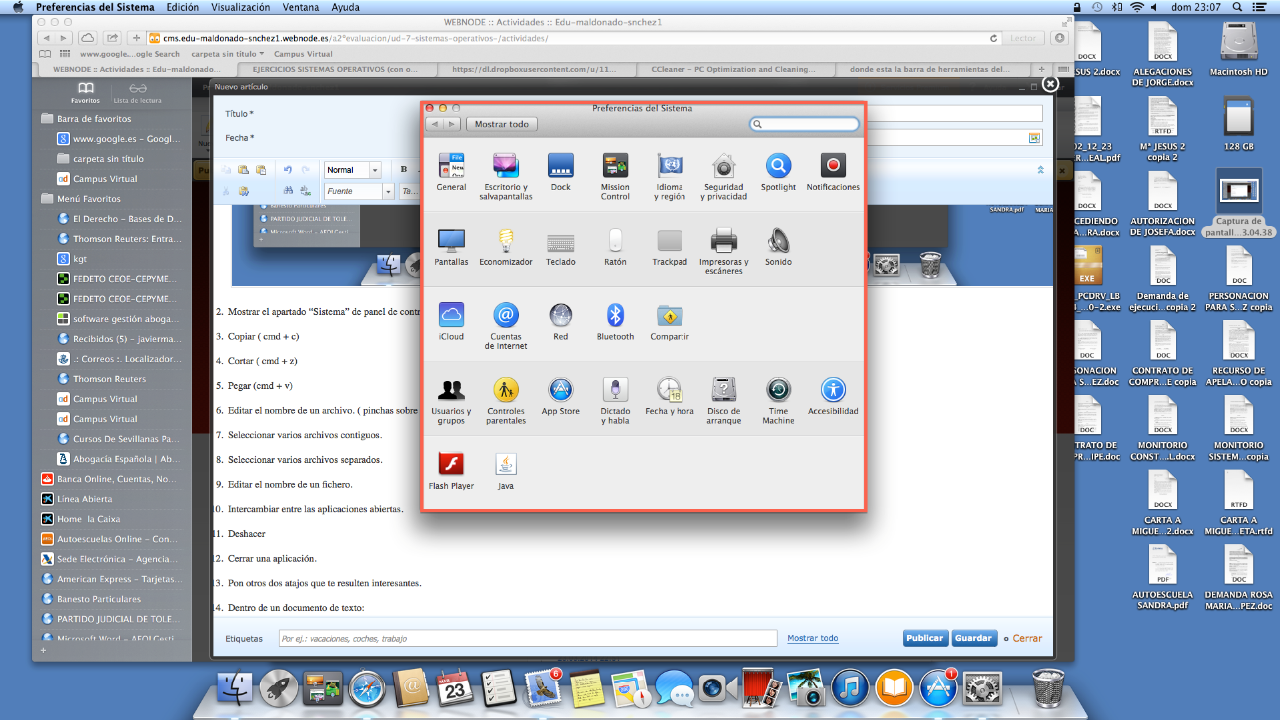Image resolution: width=1280 pixels, height=720 pixels.
Task: Open the Visualización menu
Action: click(x=241, y=7)
